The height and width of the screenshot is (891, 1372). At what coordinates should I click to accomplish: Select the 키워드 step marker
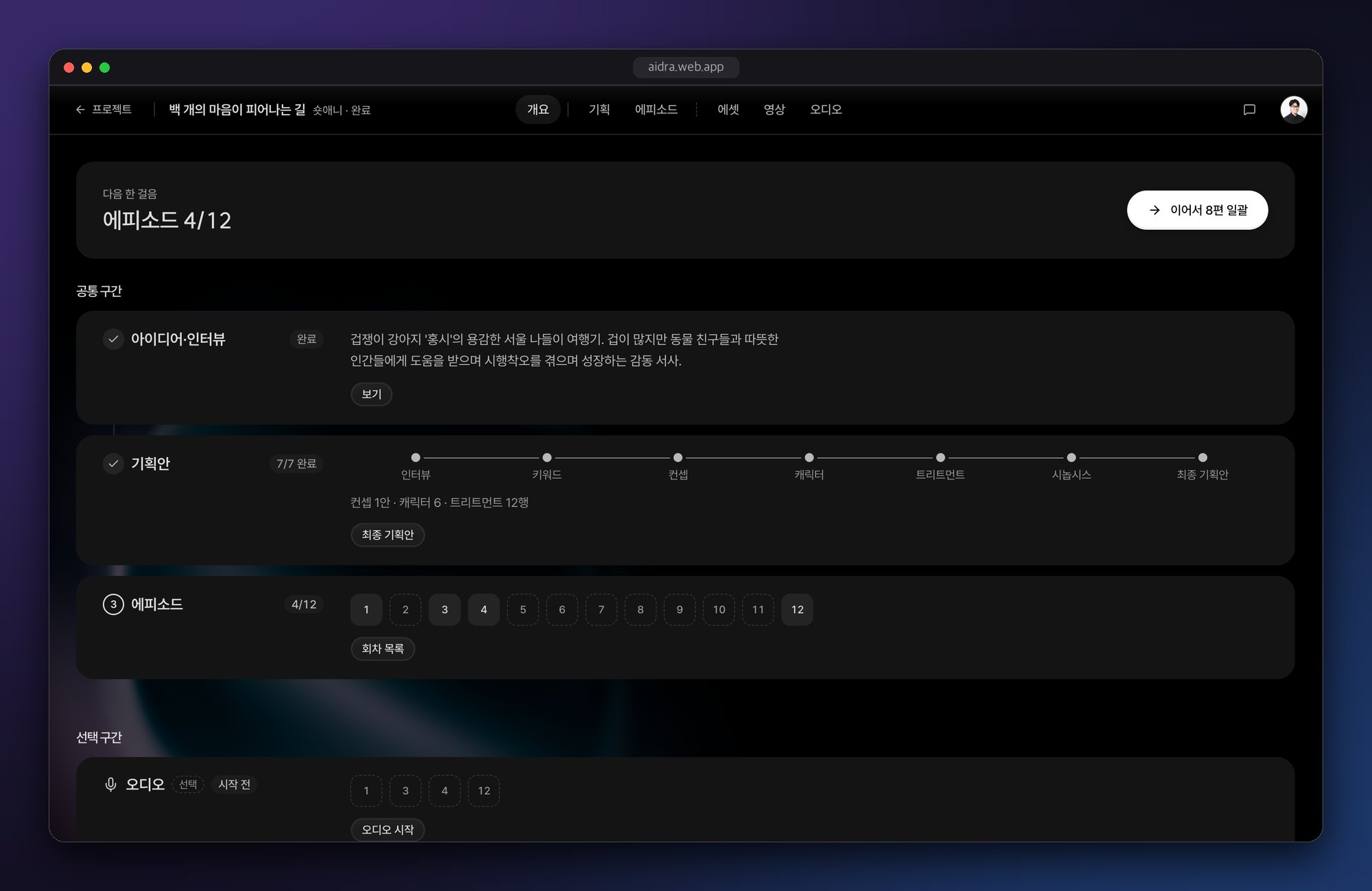click(x=547, y=458)
